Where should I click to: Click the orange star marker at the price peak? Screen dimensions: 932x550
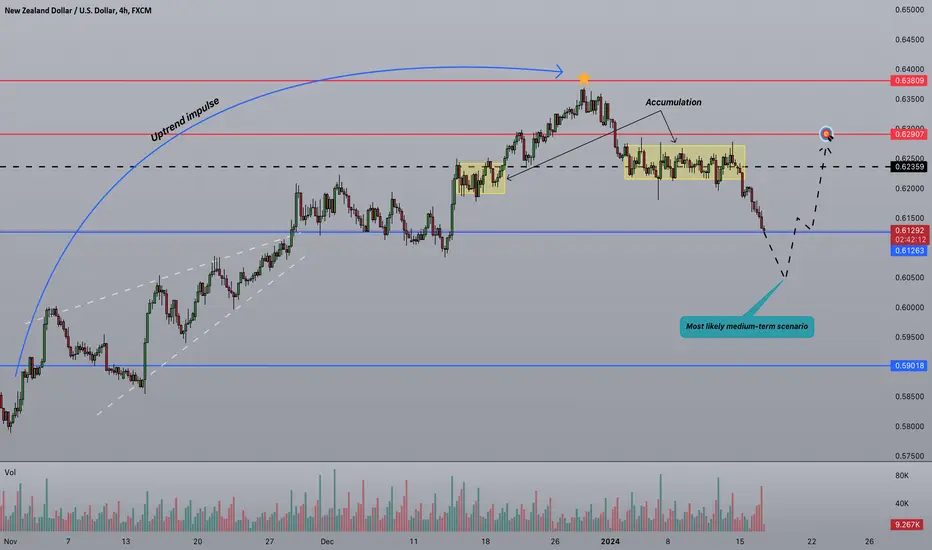coord(584,78)
